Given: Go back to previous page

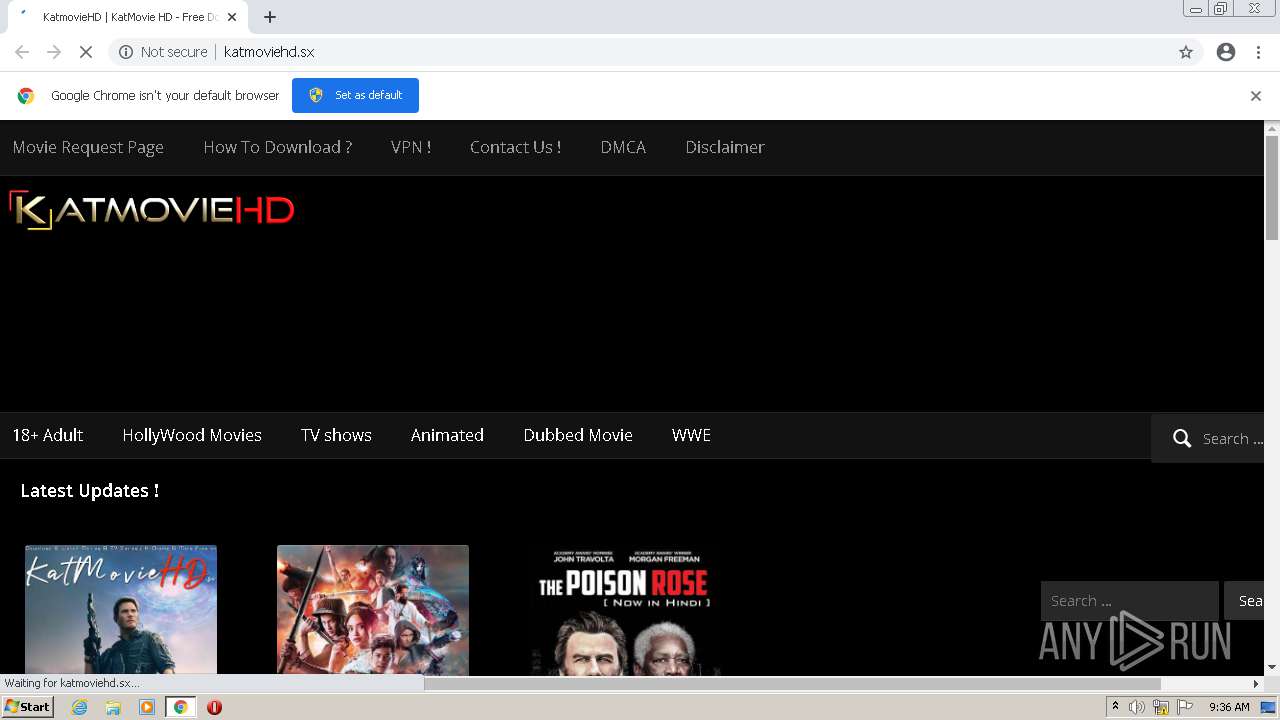Looking at the screenshot, I should [x=22, y=52].
